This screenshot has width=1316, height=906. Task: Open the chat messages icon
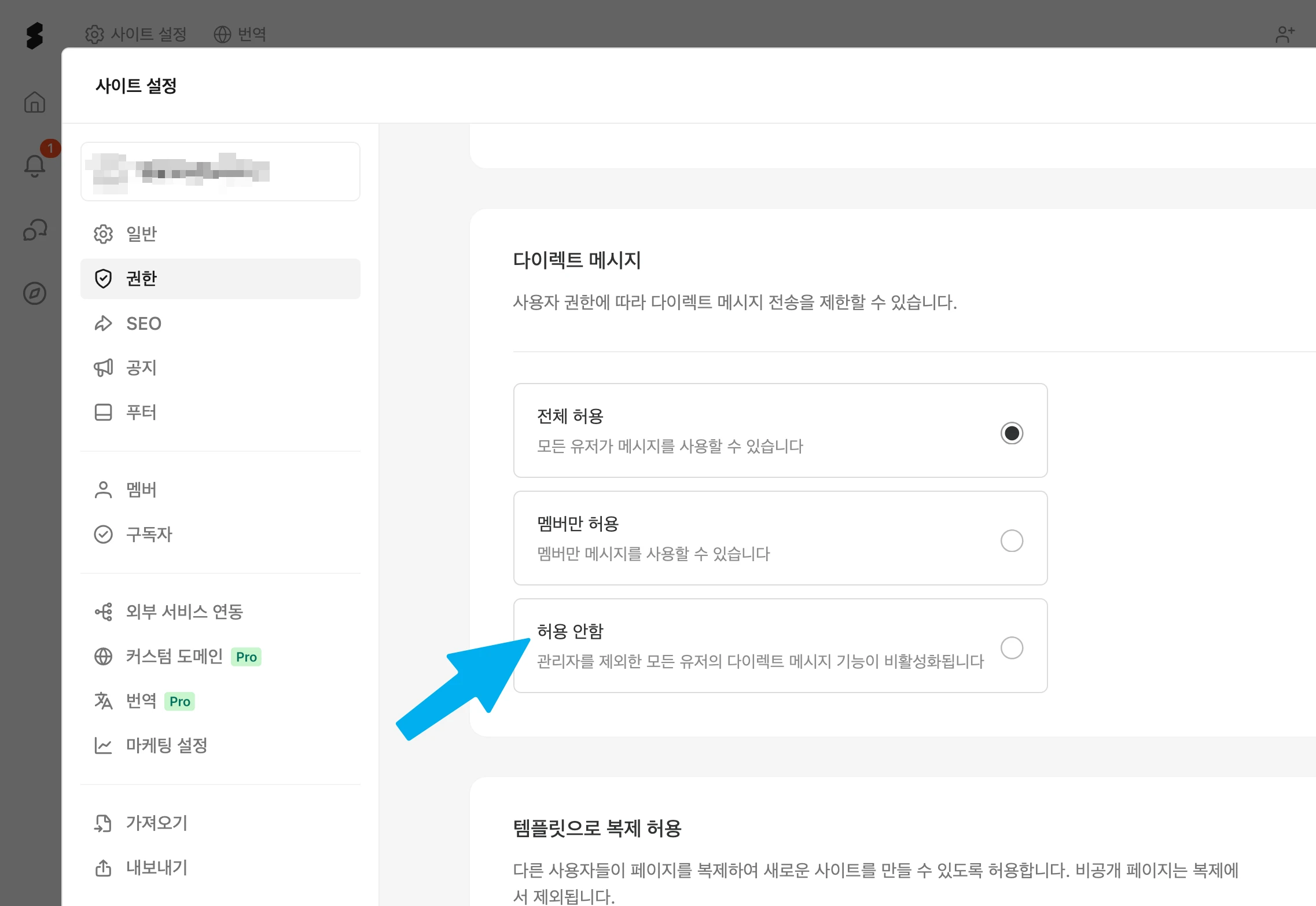35,230
